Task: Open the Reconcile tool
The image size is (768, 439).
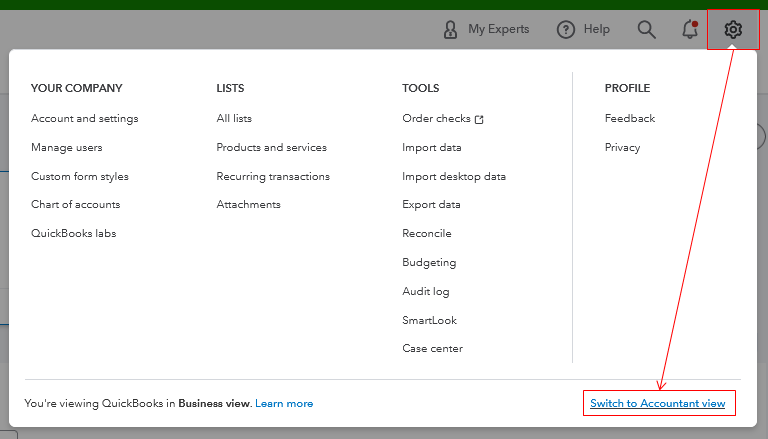Action: [x=427, y=234]
